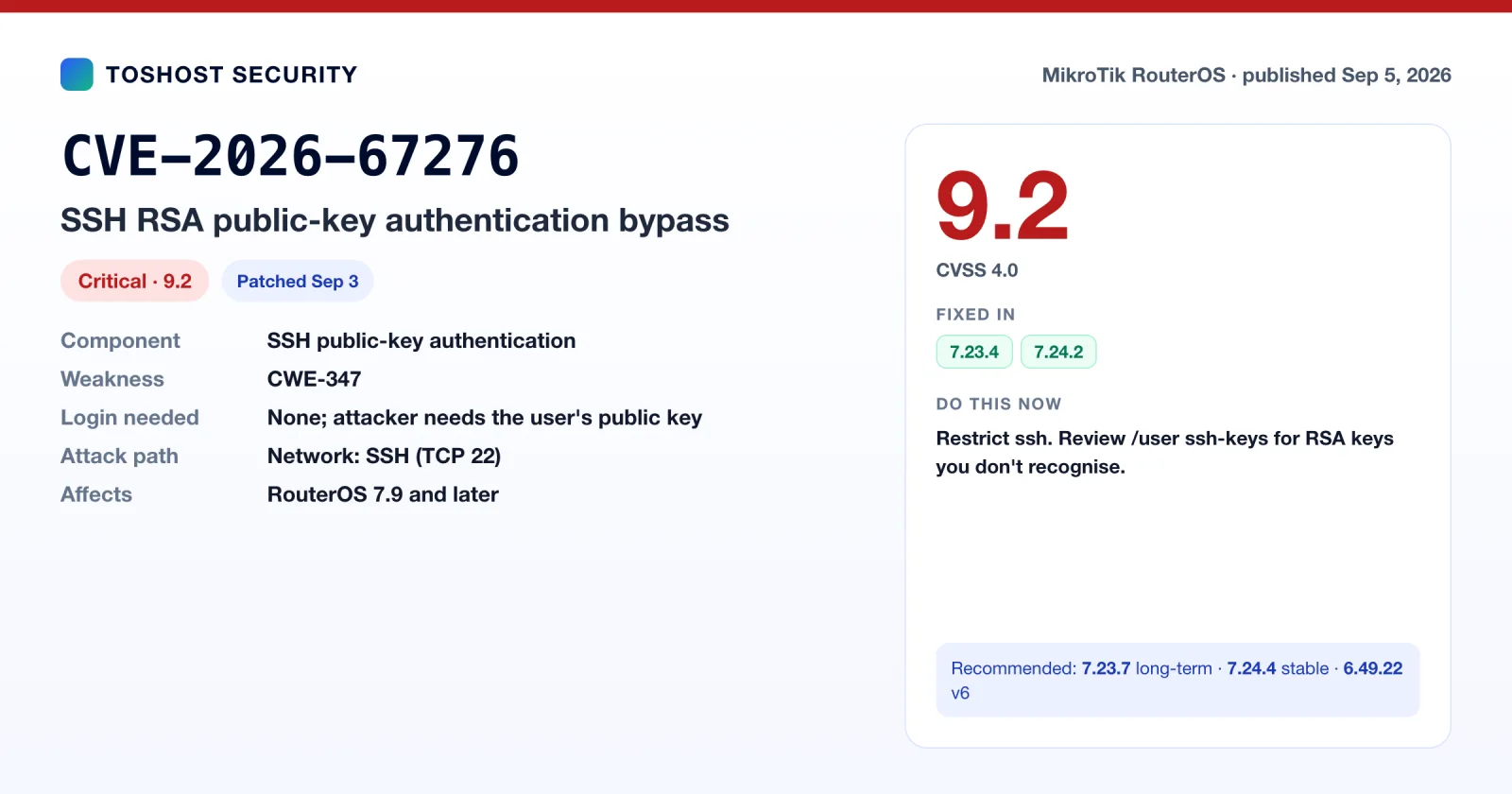Screen dimensions: 1512x794
Task: Click the 'Login needed' field label
Action: [x=129, y=418]
